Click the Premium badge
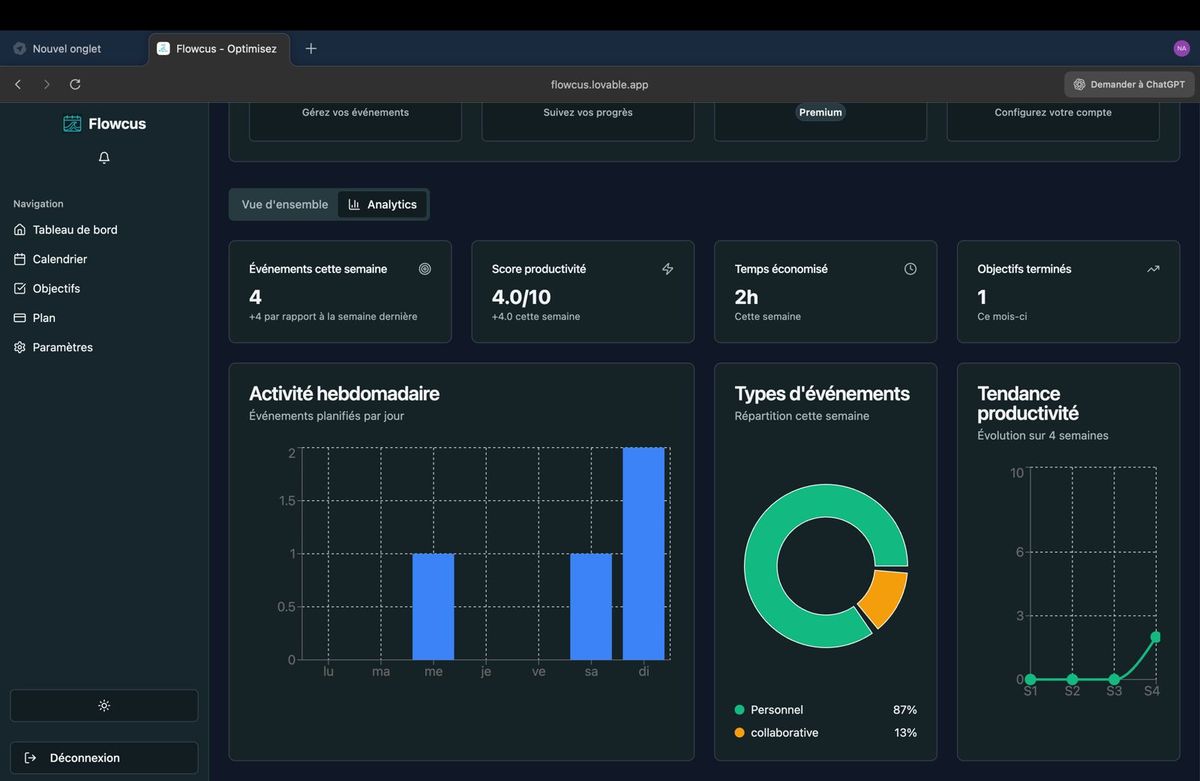This screenshot has width=1200, height=781. (x=820, y=112)
